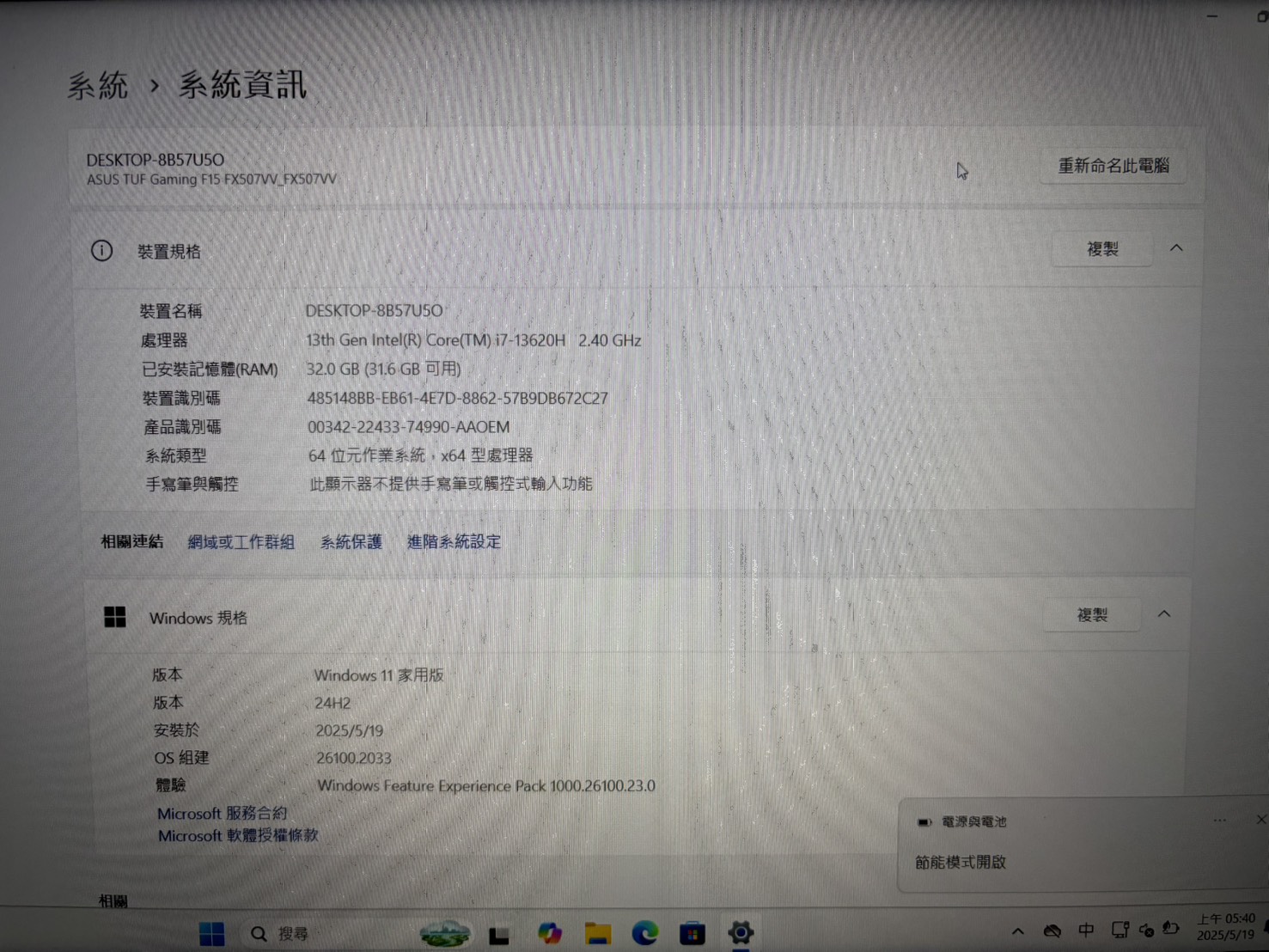Launch Copilot from the taskbar
This screenshot has height=952, width=1269.
(x=549, y=934)
